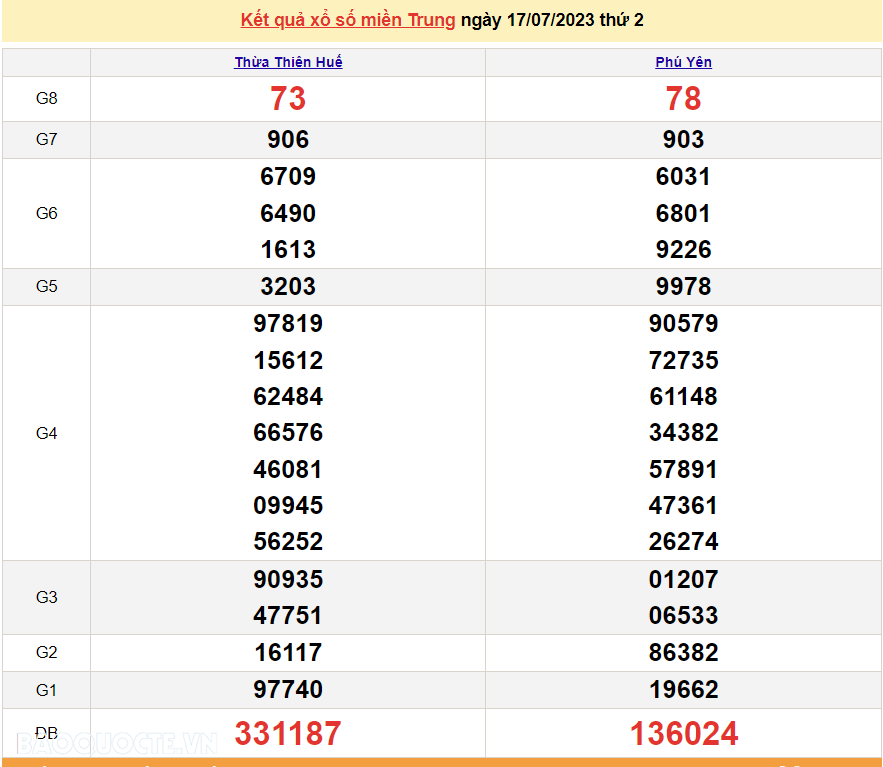Select the G1 number 97740
Image resolution: width=883 pixels, height=767 pixels.
click(x=288, y=689)
